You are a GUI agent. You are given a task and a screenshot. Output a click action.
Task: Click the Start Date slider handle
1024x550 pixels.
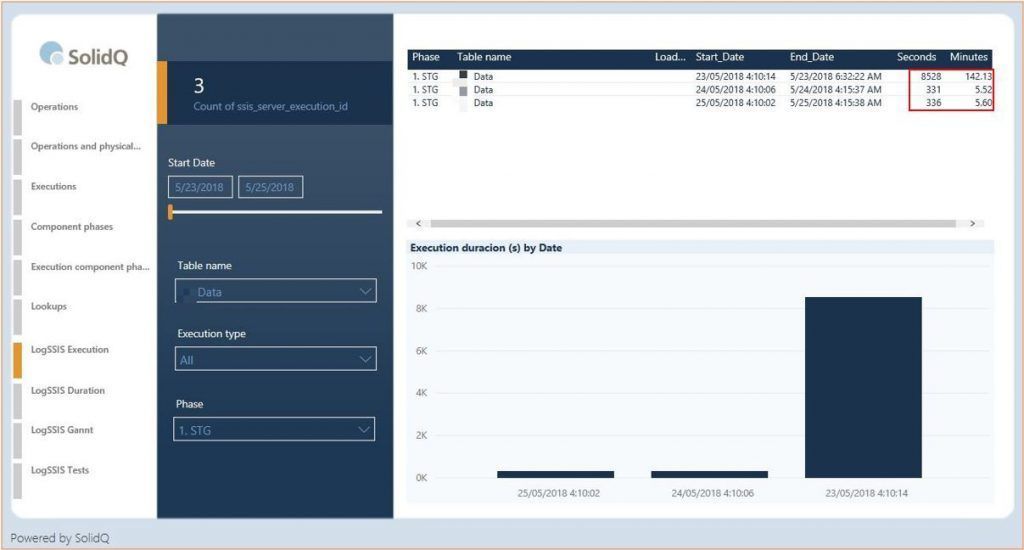point(171,212)
